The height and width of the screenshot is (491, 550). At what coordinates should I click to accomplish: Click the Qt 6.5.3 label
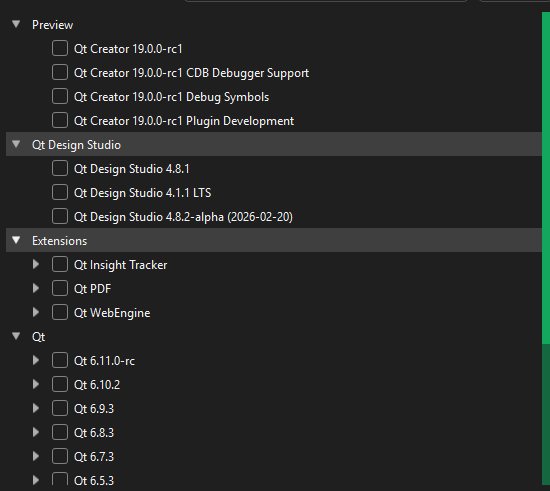tap(94, 480)
